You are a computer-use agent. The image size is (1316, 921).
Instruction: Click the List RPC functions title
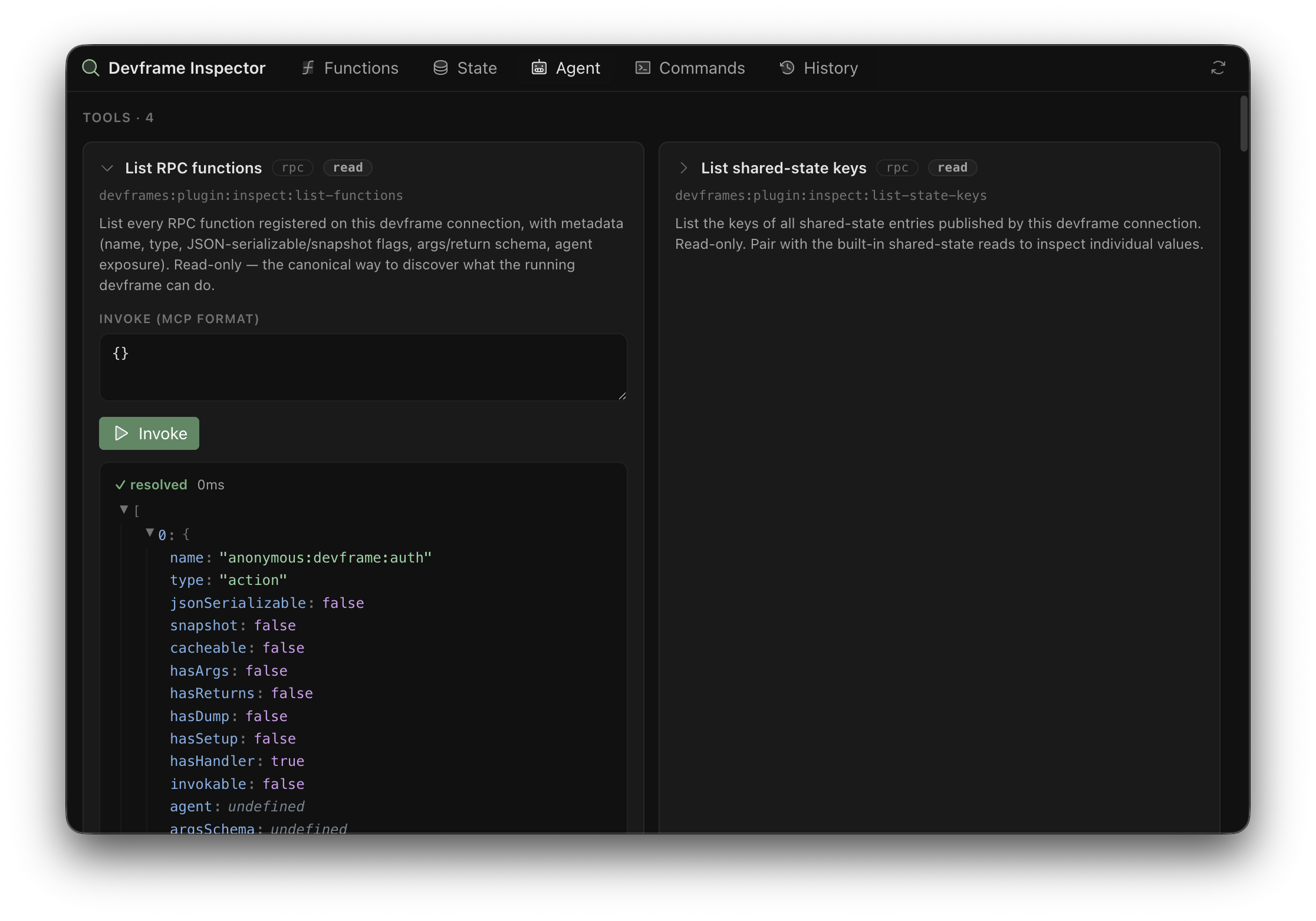pos(193,168)
